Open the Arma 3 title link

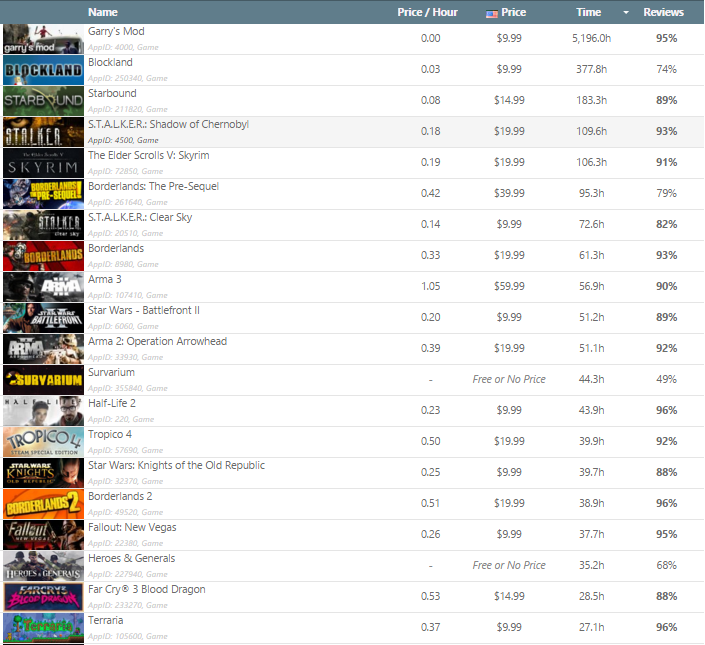pyautogui.click(x=104, y=280)
